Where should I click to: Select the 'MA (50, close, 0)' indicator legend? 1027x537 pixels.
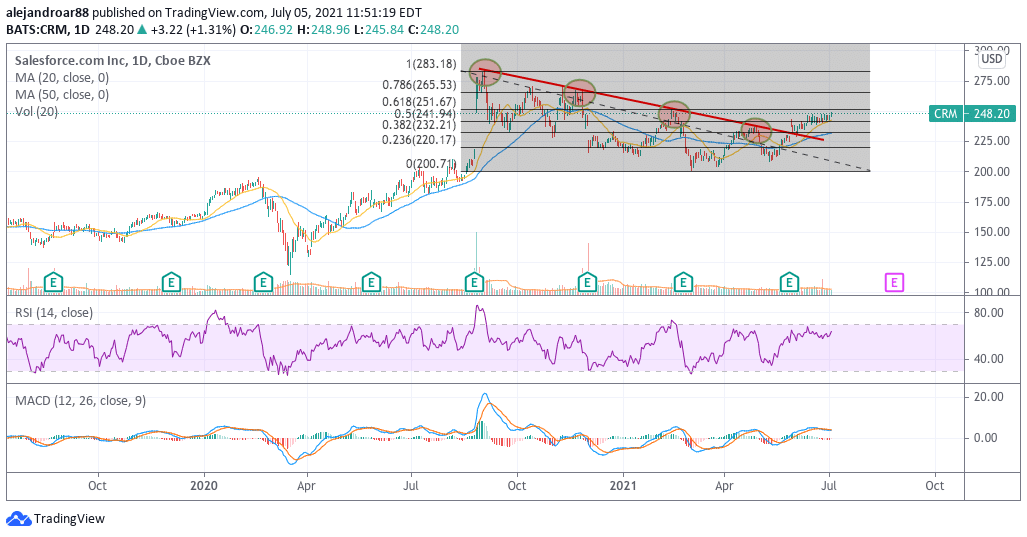point(62,94)
